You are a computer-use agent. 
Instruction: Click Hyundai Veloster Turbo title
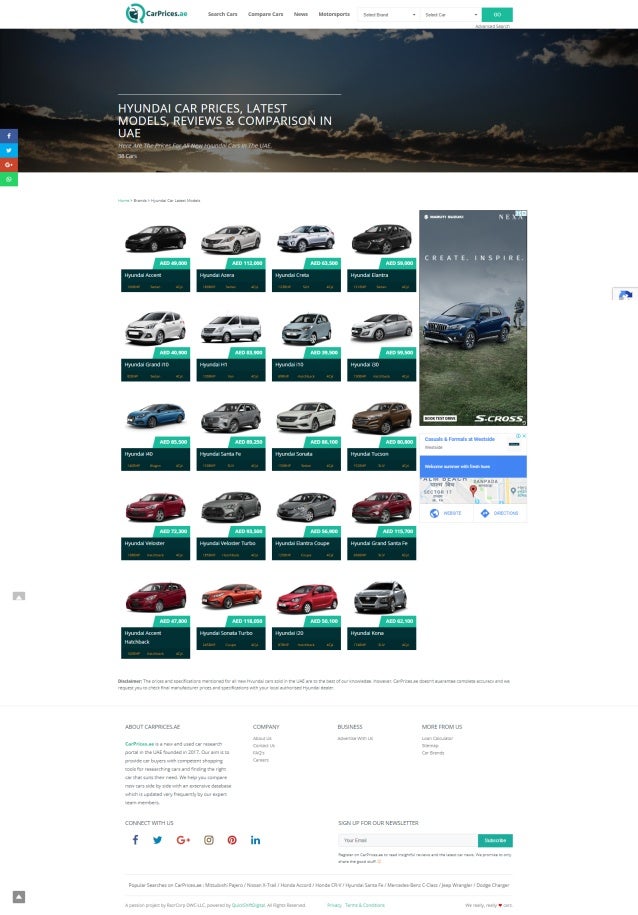click(x=228, y=543)
